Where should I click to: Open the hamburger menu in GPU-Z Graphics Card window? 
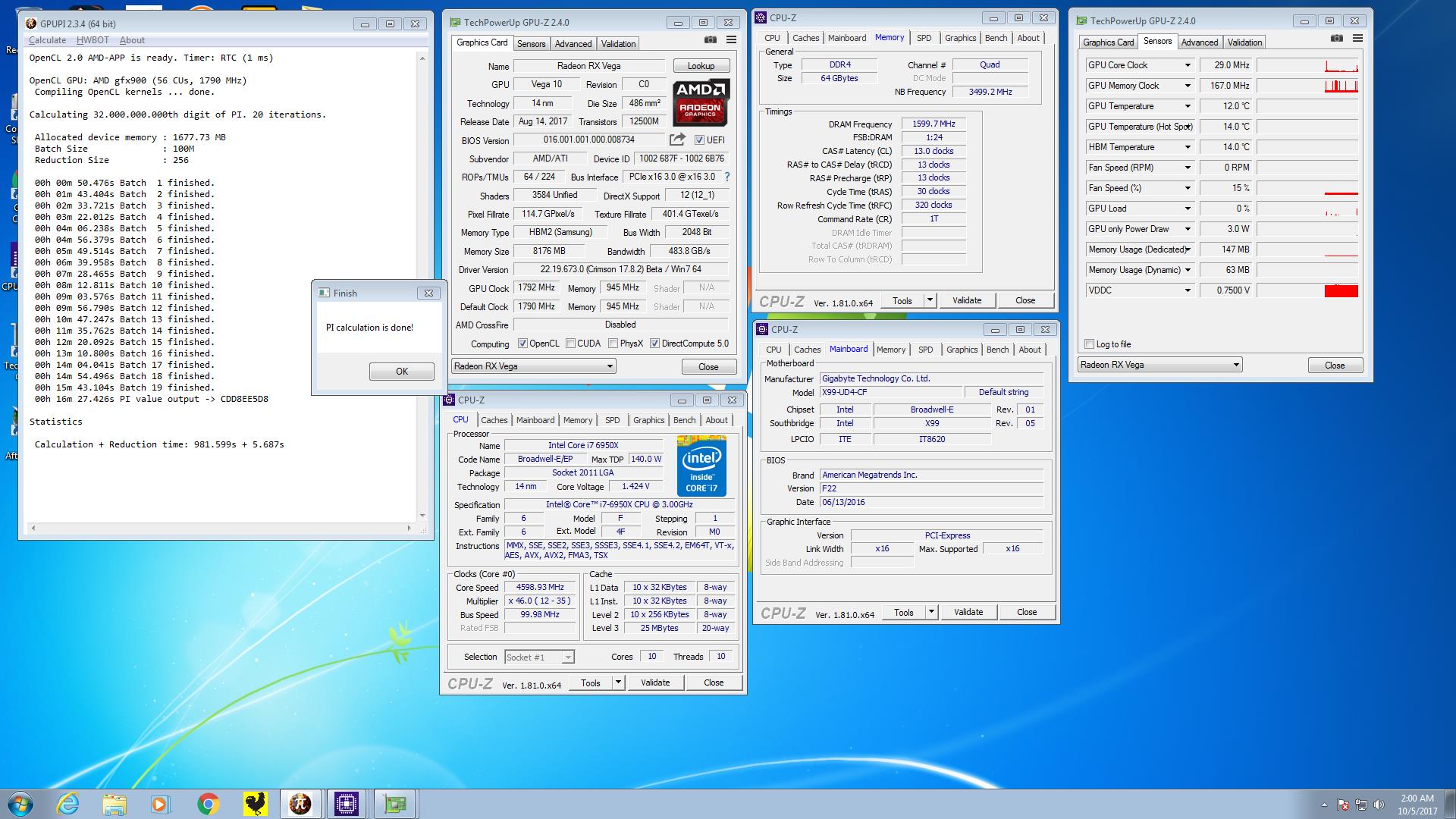tap(731, 40)
